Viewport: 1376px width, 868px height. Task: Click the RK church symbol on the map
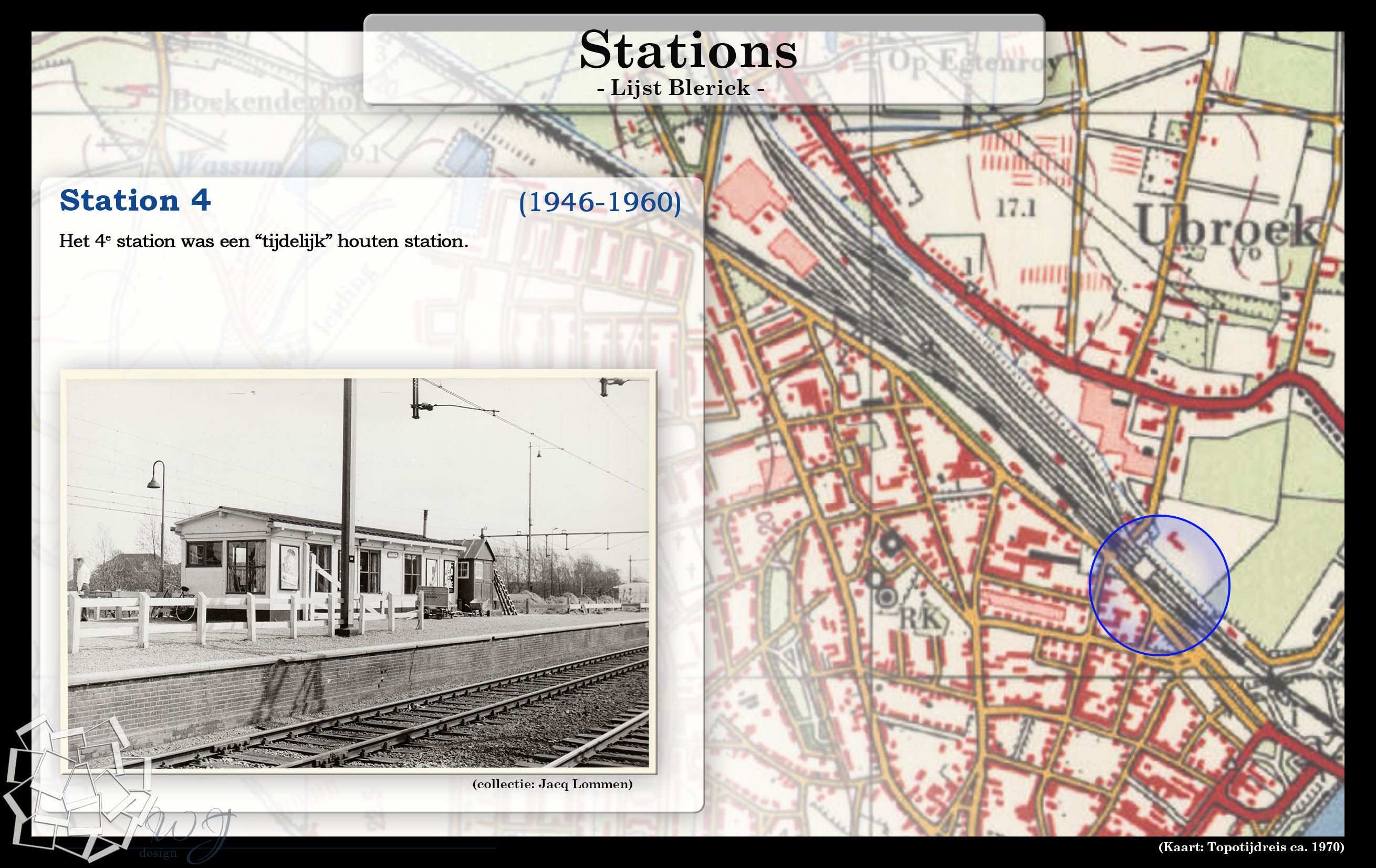click(921, 617)
